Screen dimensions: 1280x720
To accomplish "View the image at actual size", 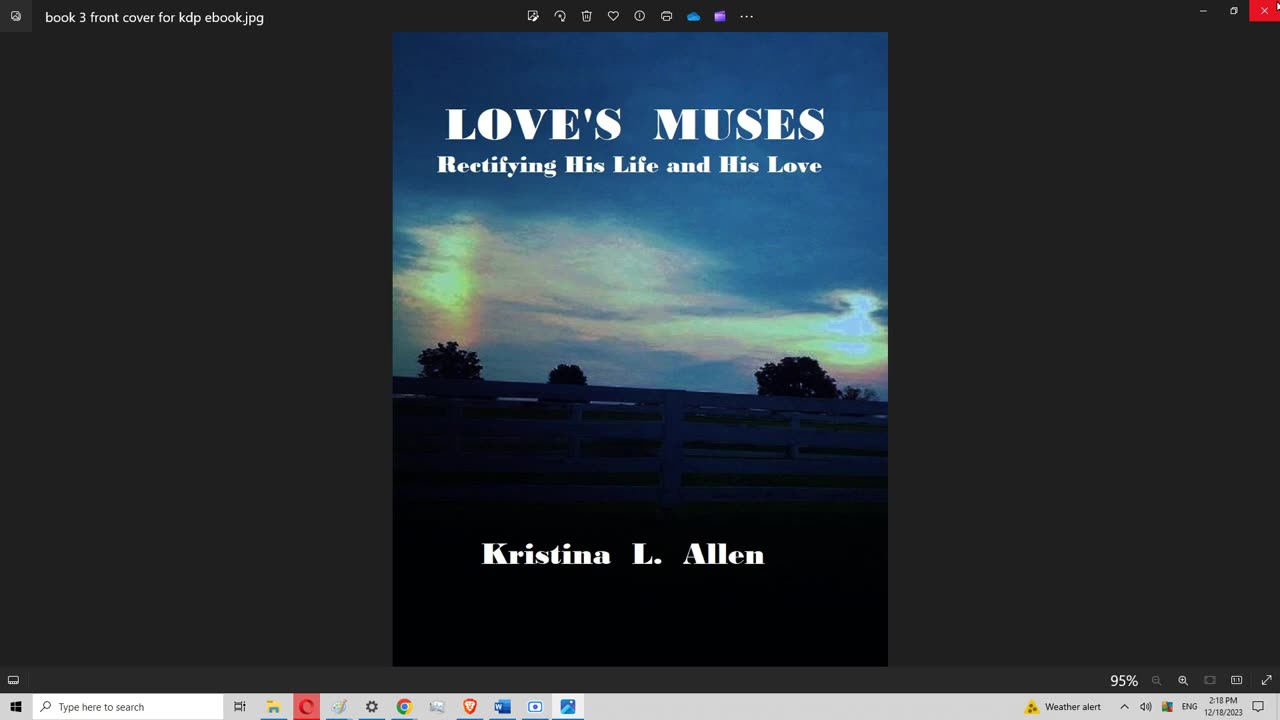I will coord(1237,680).
